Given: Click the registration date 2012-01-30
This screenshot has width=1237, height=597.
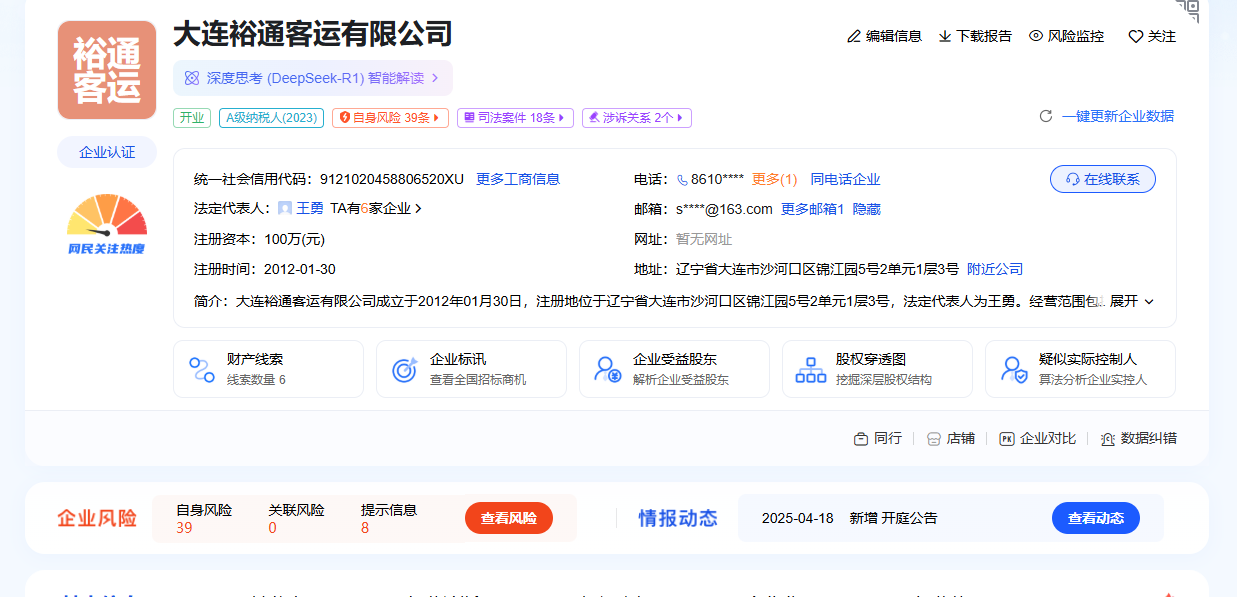Looking at the screenshot, I should tap(299, 269).
